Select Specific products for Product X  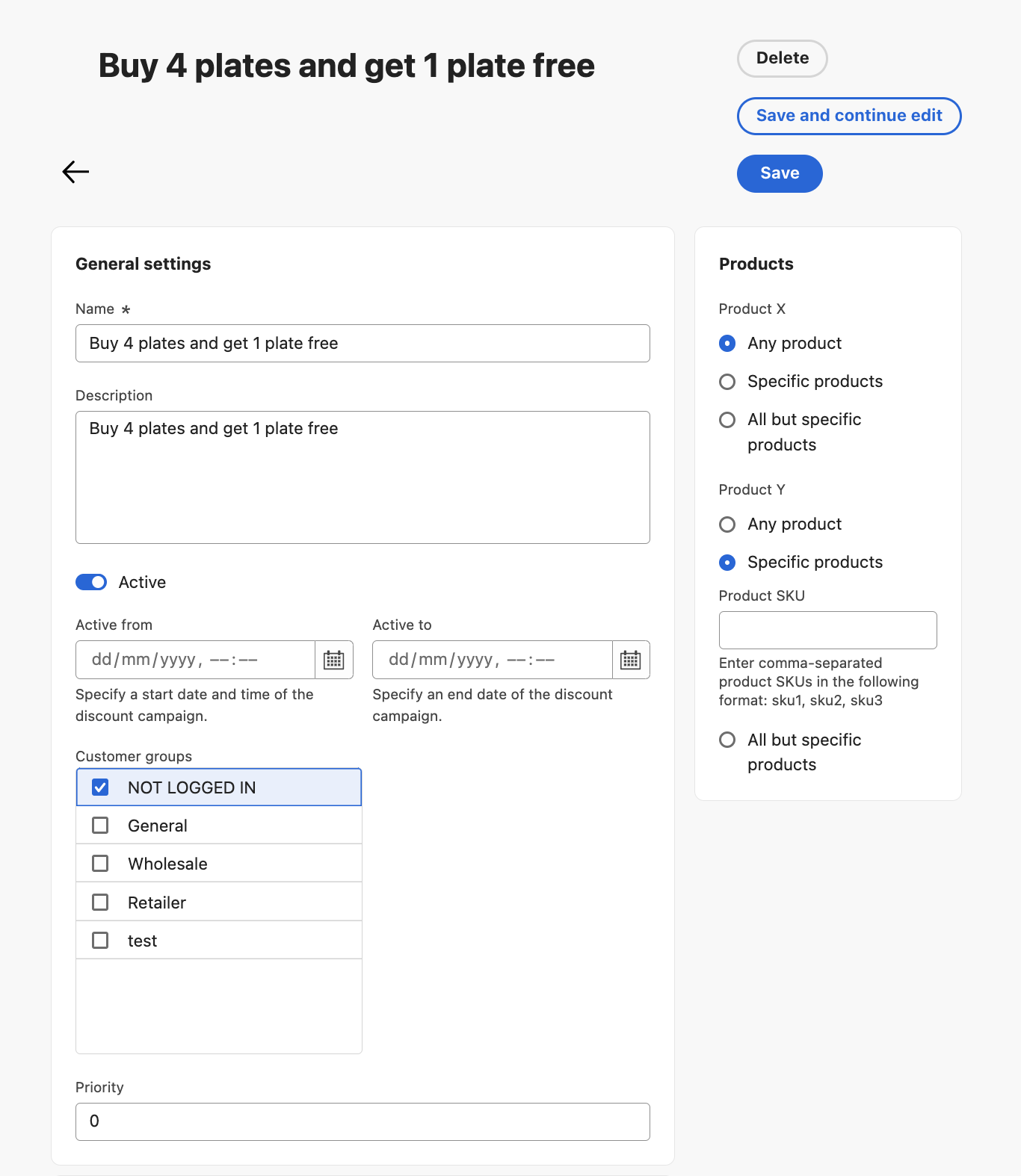[727, 382]
